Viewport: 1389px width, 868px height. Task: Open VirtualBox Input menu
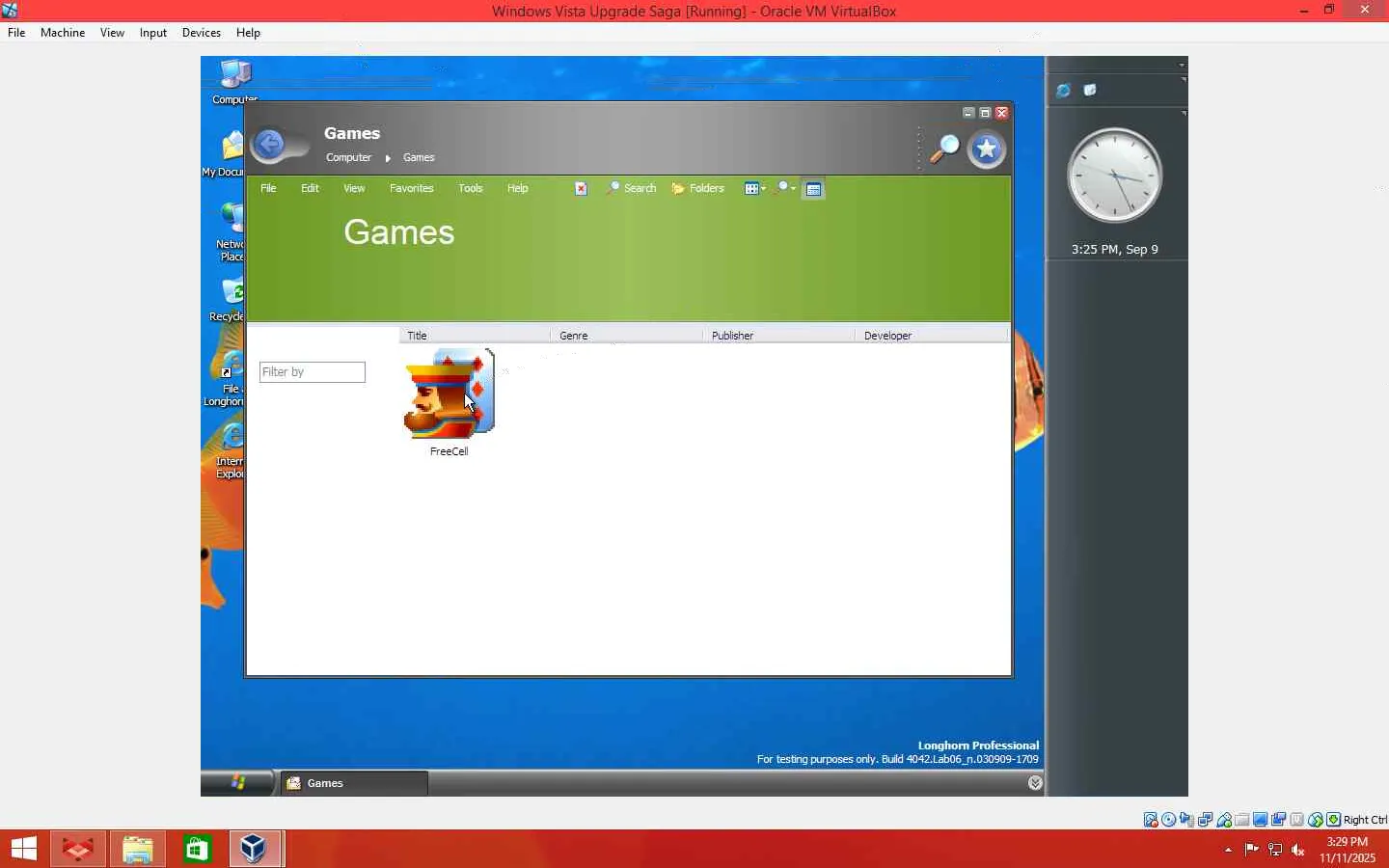coord(153,33)
